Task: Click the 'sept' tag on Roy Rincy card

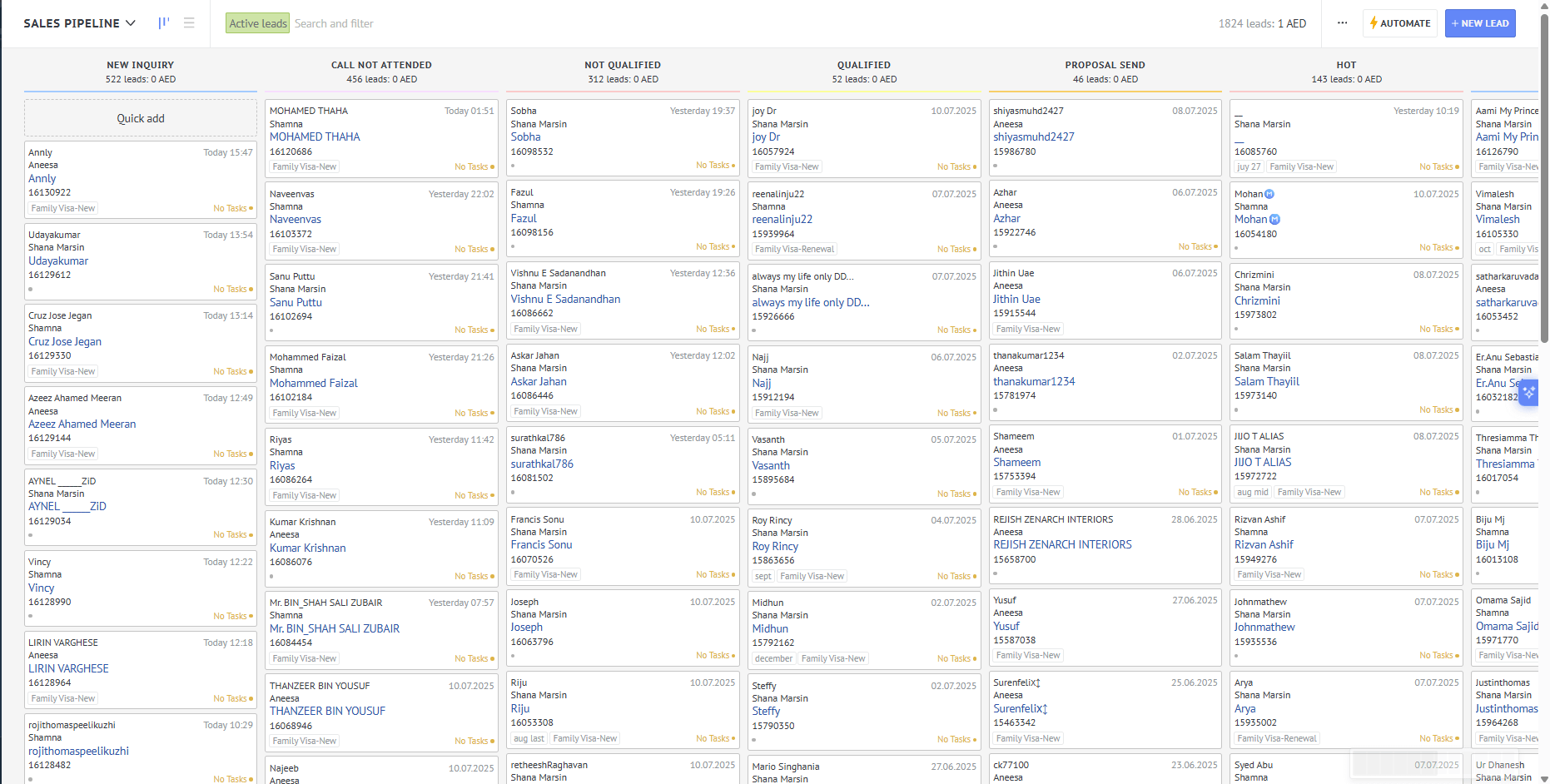Action: 763,576
